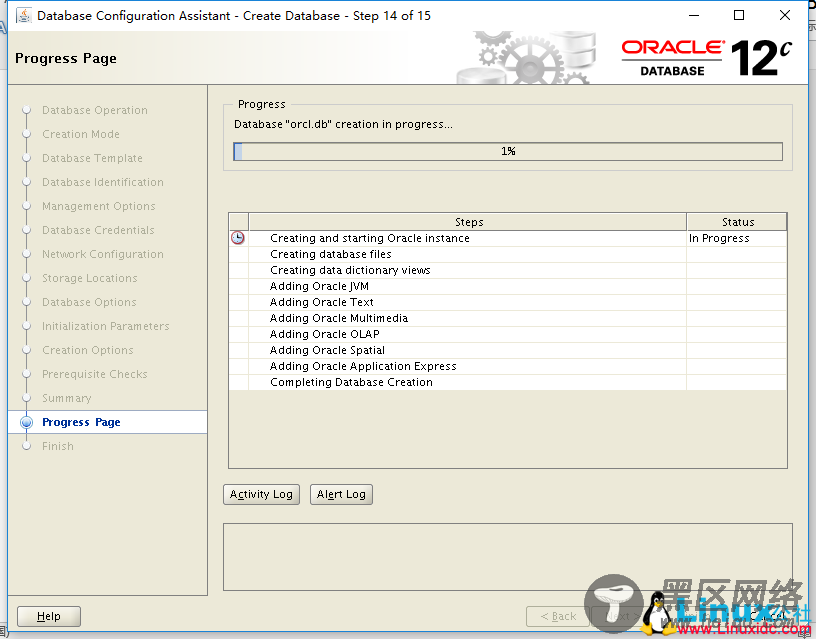Viewport: 816px width, 639px height.
Task: Select the Initialization Parameters step
Action: [106, 326]
